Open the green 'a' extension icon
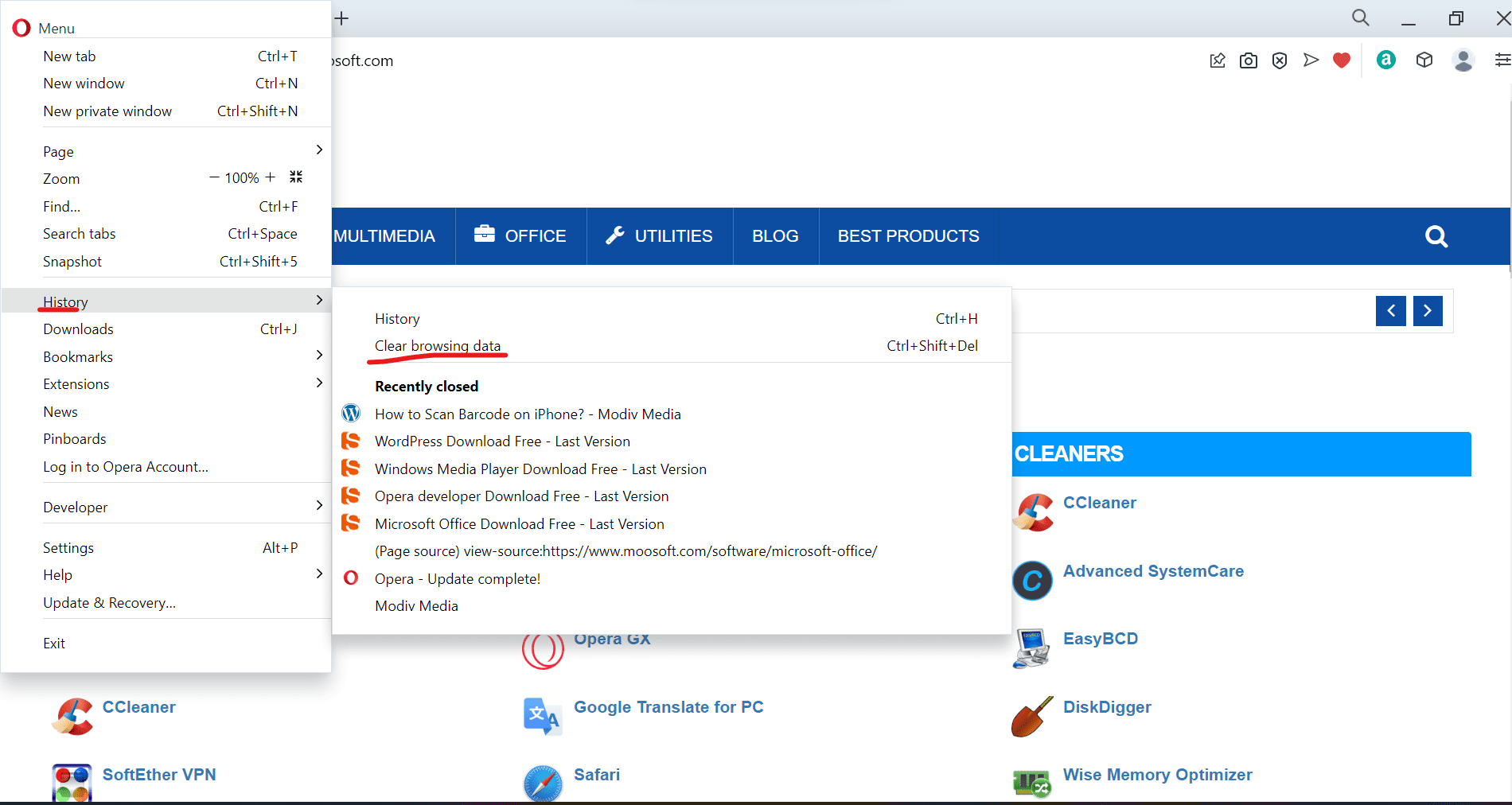The image size is (1512, 805). click(1386, 60)
